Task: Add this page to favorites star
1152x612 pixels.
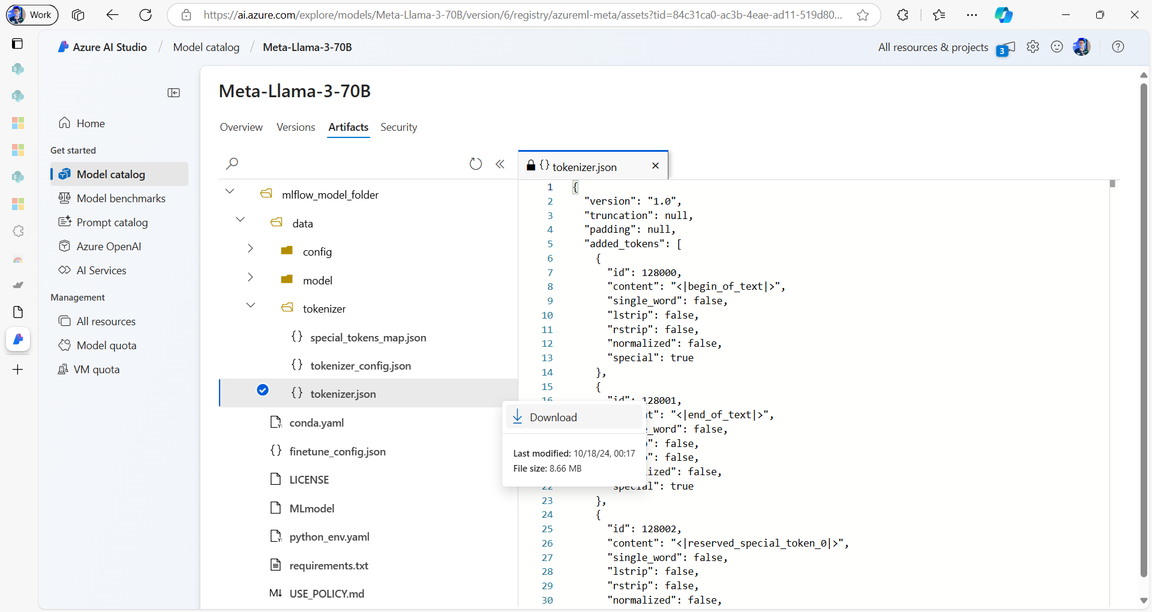Action: [863, 15]
